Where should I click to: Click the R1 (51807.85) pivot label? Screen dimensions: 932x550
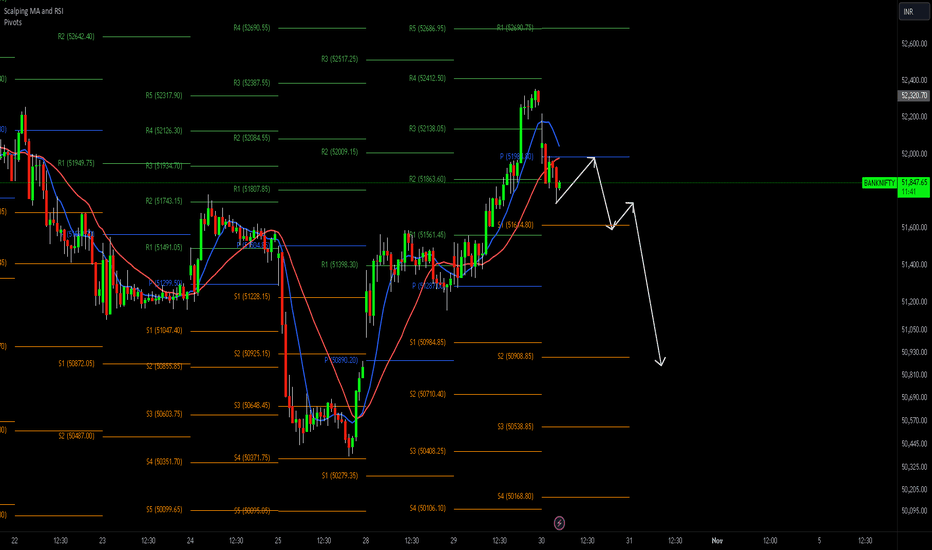252,189
